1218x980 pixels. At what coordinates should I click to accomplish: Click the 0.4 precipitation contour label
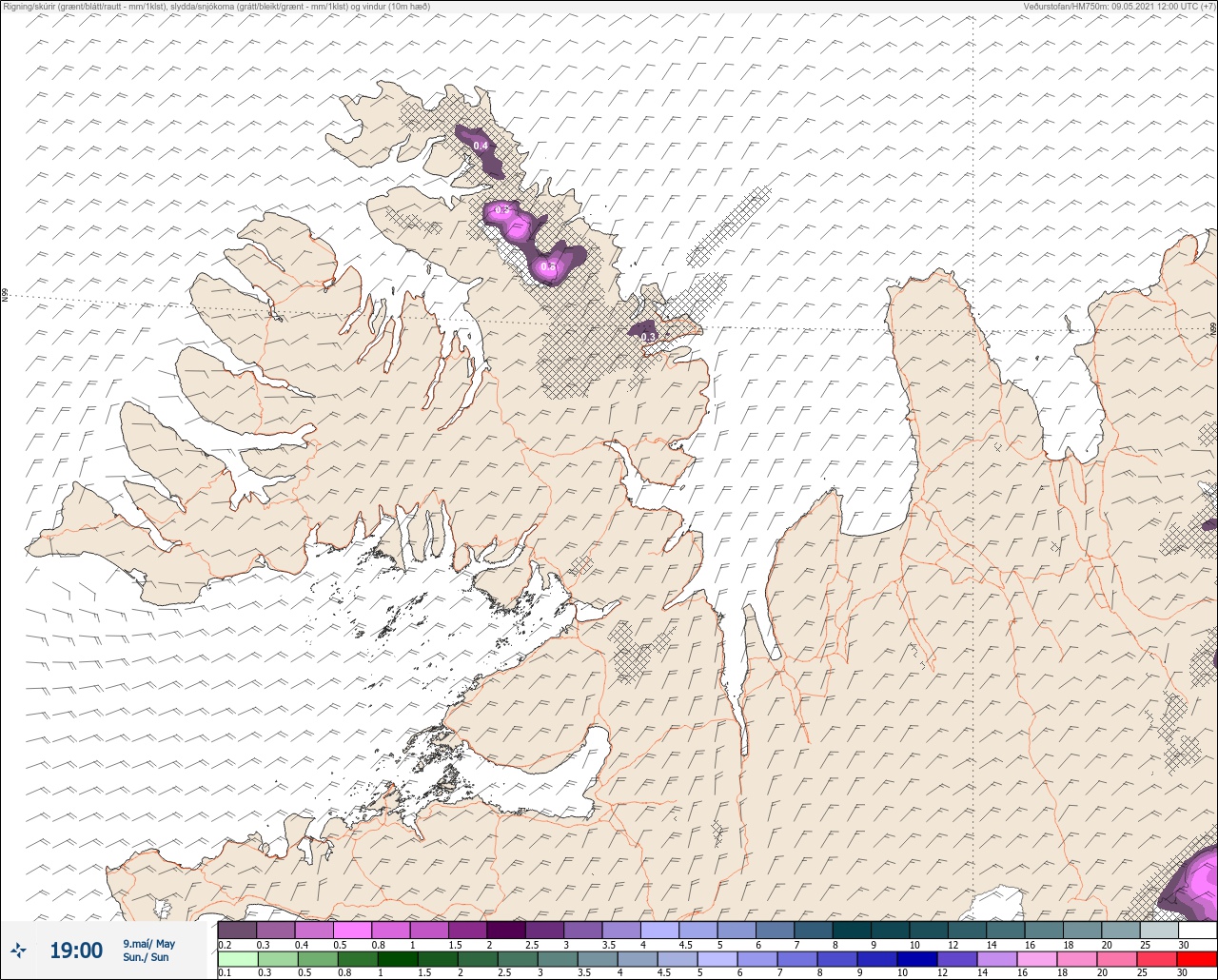[481, 146]
